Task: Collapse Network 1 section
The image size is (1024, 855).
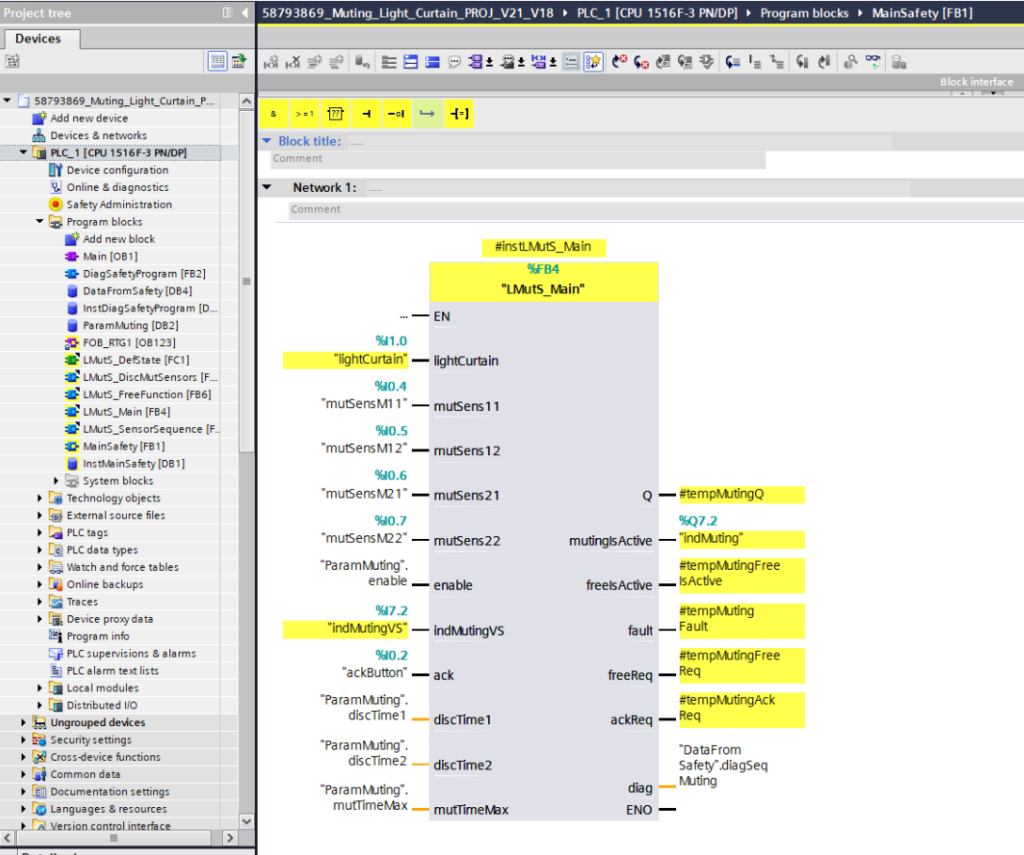Action: (266, 187)
